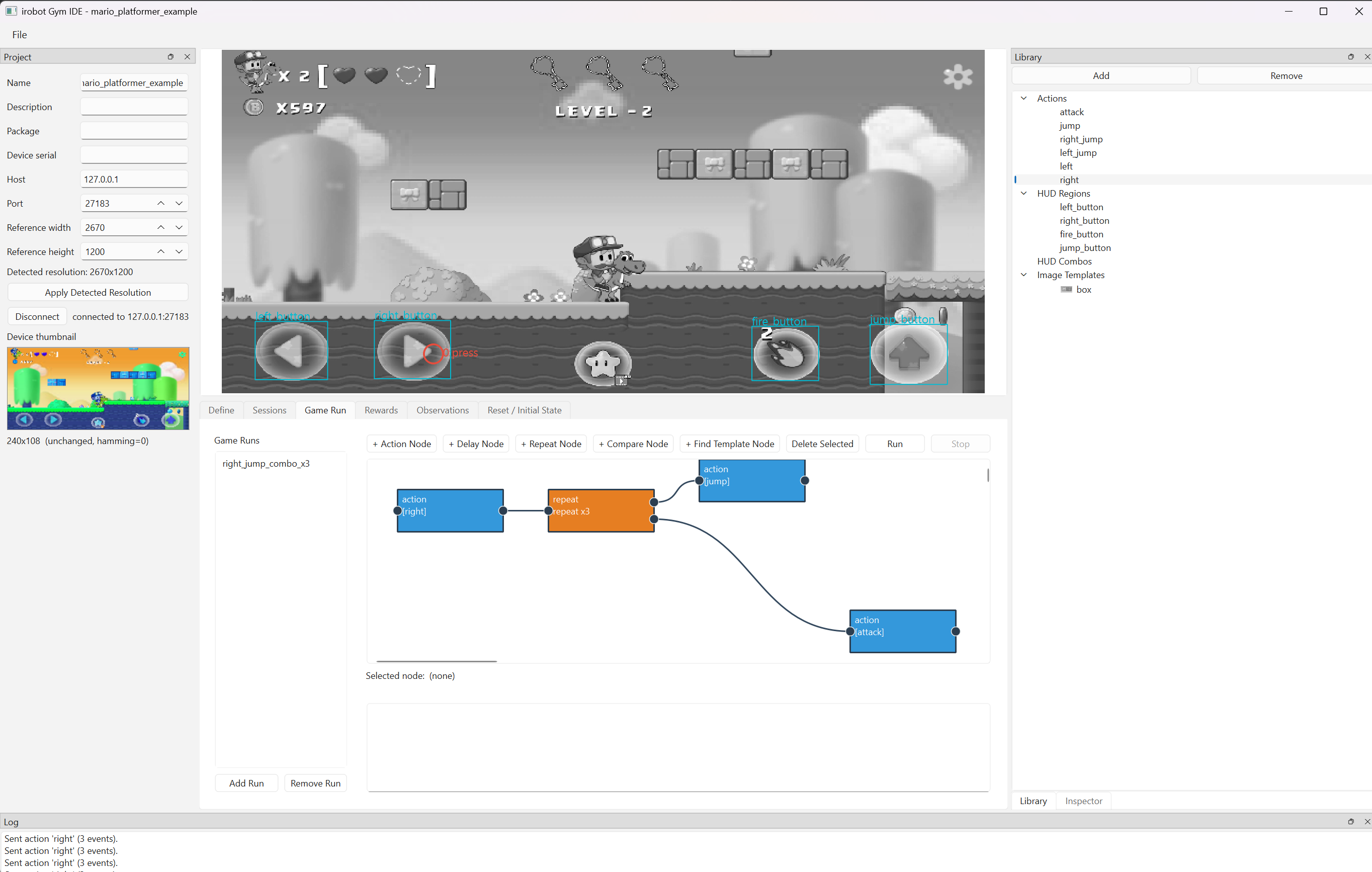Click the settings gear in game view
The width and height of the screenshot is (1372, 872).
(x=958, y=76)
